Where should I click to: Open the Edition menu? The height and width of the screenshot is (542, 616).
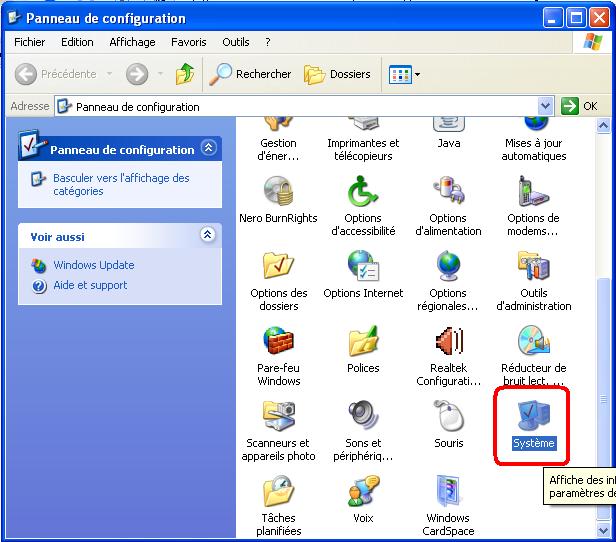point(77,42)
